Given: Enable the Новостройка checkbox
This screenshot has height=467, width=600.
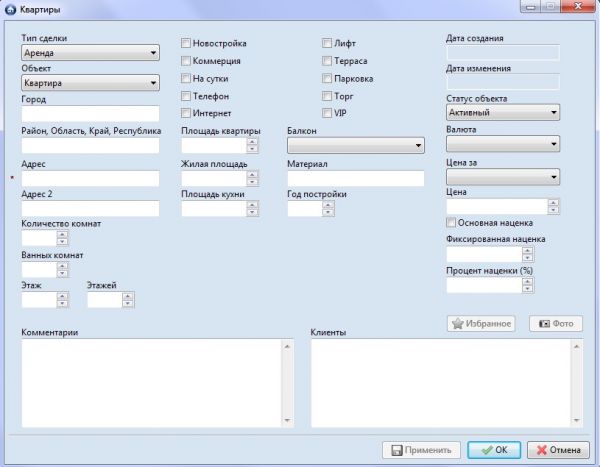Looking at the screenshot, I should tap(186, 43).
